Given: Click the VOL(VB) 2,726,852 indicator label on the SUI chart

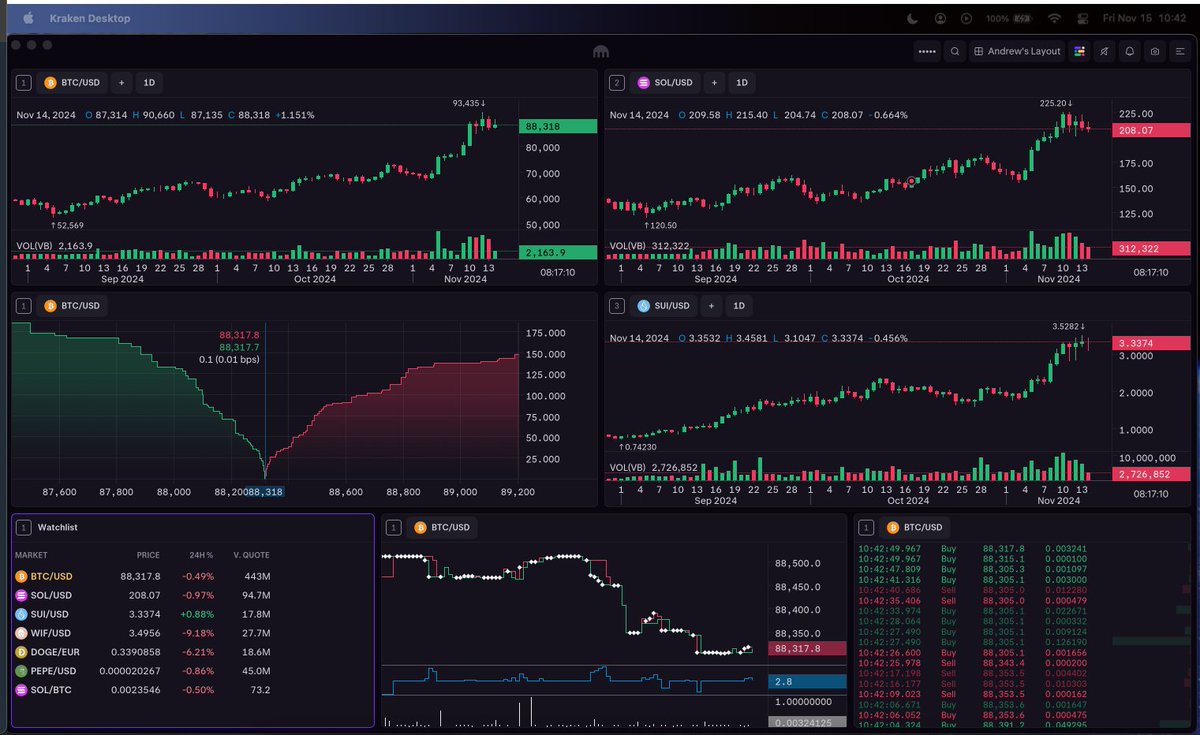Looking at the screenshot, I should click(x=654, y=467).
